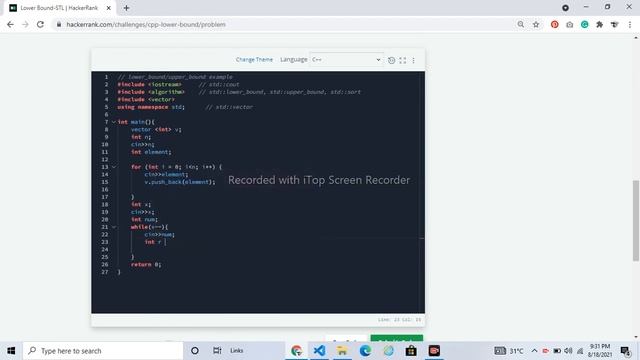Click the Type here to search box
Image resolution: width=640 pixels, height=360 pixels.
pos(103,351)
